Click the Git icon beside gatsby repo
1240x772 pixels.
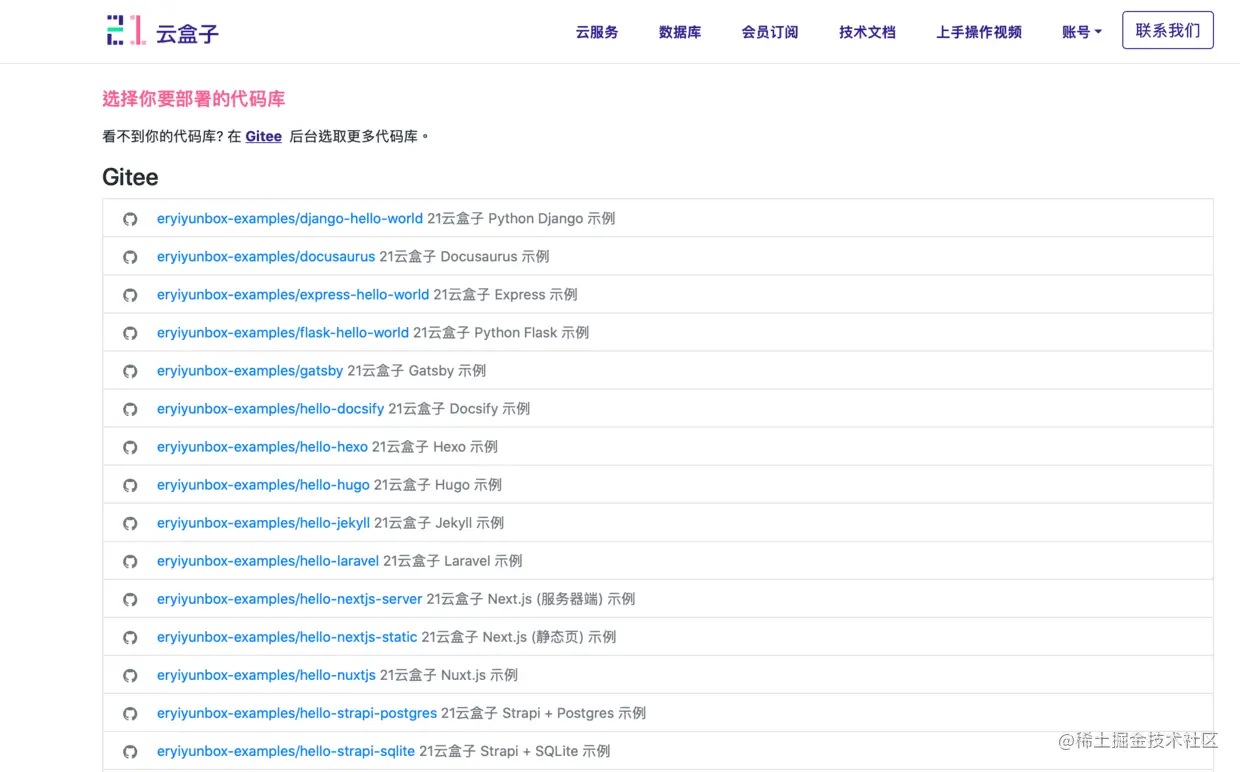click(130, 370)
